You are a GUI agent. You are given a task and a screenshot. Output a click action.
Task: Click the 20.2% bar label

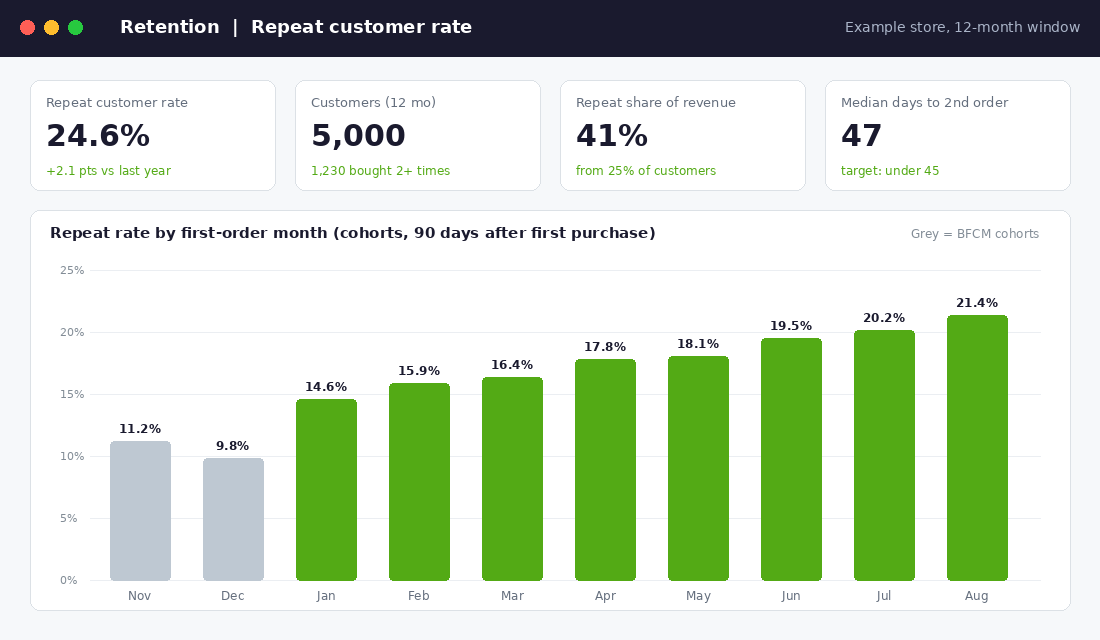[884, 318]
